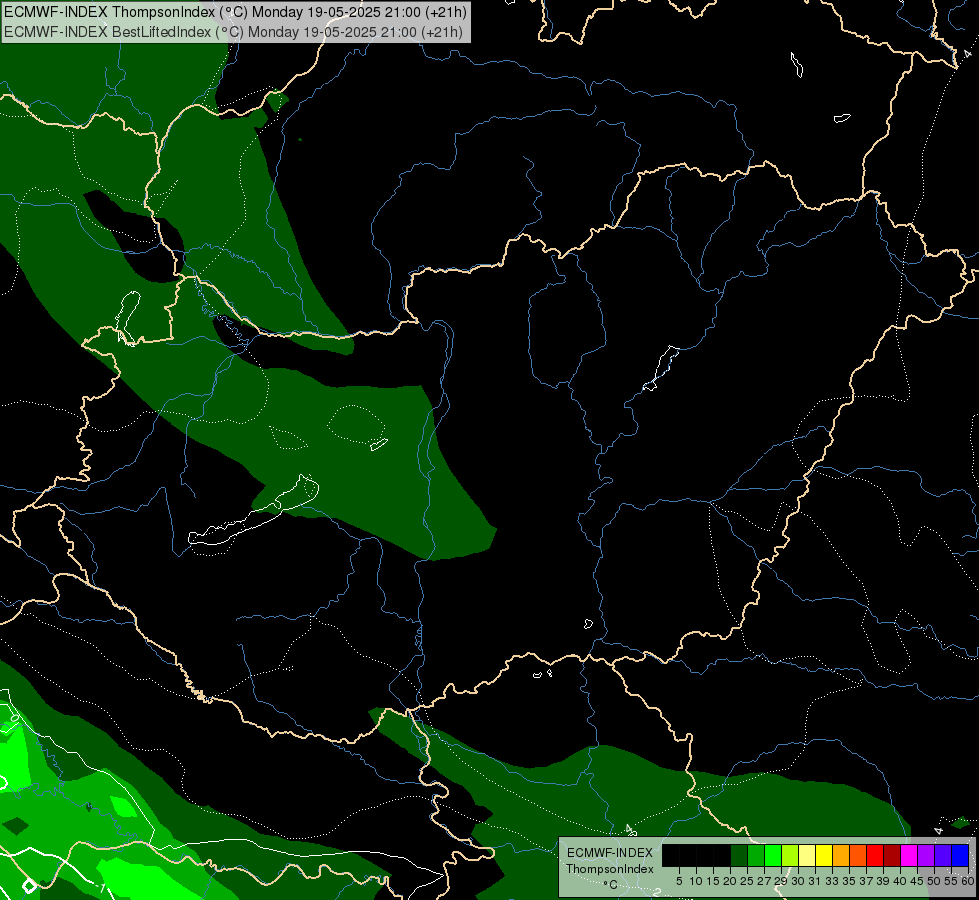The image size is (979, 900).
Task: Click the legend tick value 33
Action: point(832,881)
